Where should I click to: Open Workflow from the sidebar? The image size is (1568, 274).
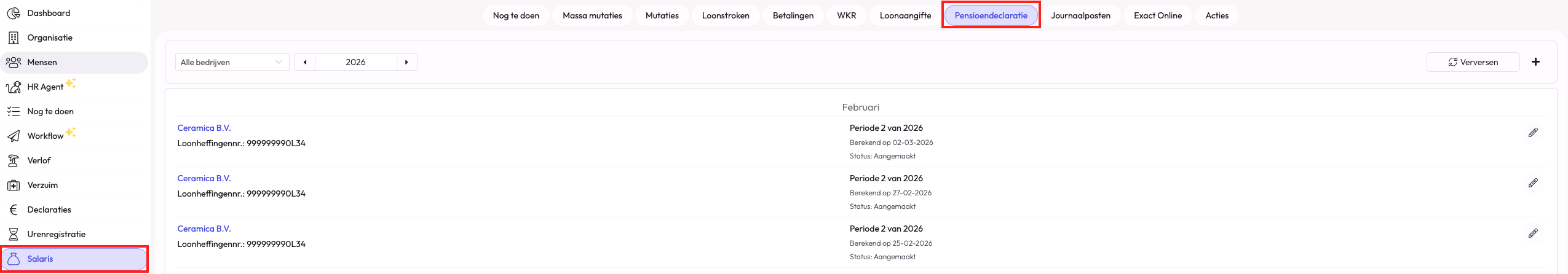(x=45, y=136)
